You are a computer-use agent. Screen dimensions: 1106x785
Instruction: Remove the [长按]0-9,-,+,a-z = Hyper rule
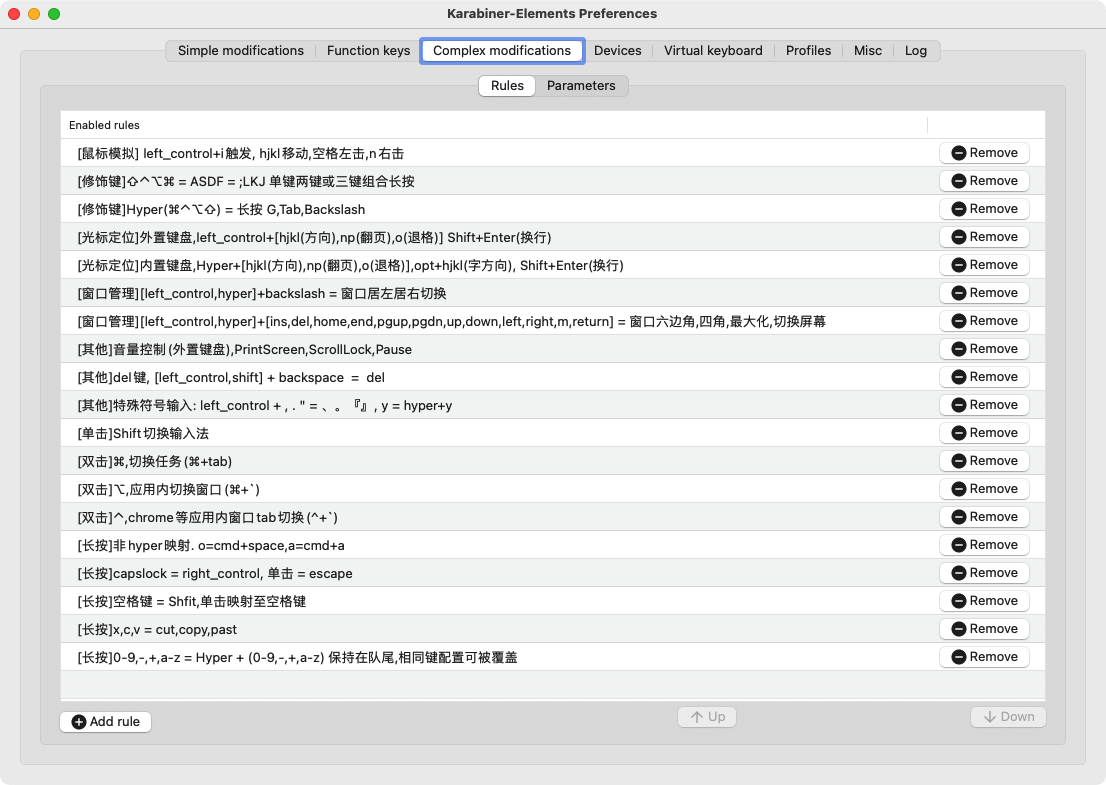[984, 657]
